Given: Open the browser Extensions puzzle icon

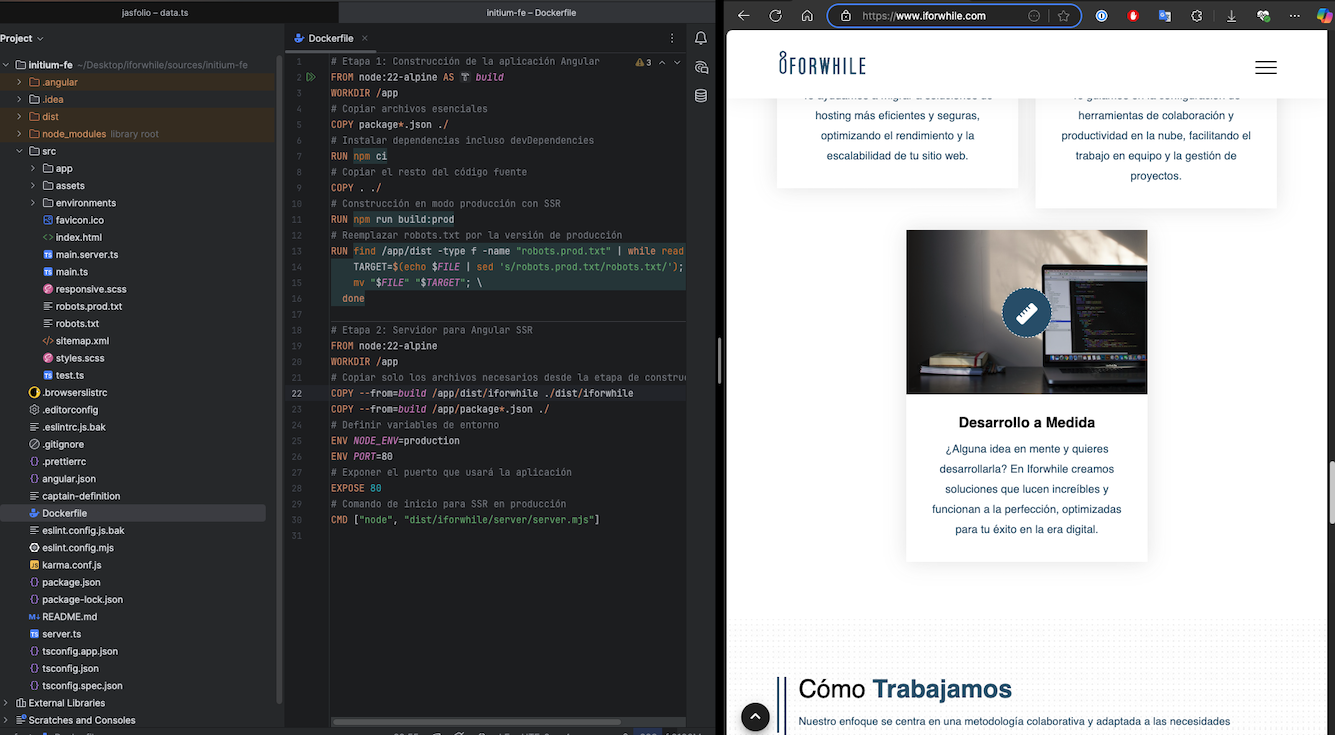Looking at the screenshot, I should [1196, 16].
